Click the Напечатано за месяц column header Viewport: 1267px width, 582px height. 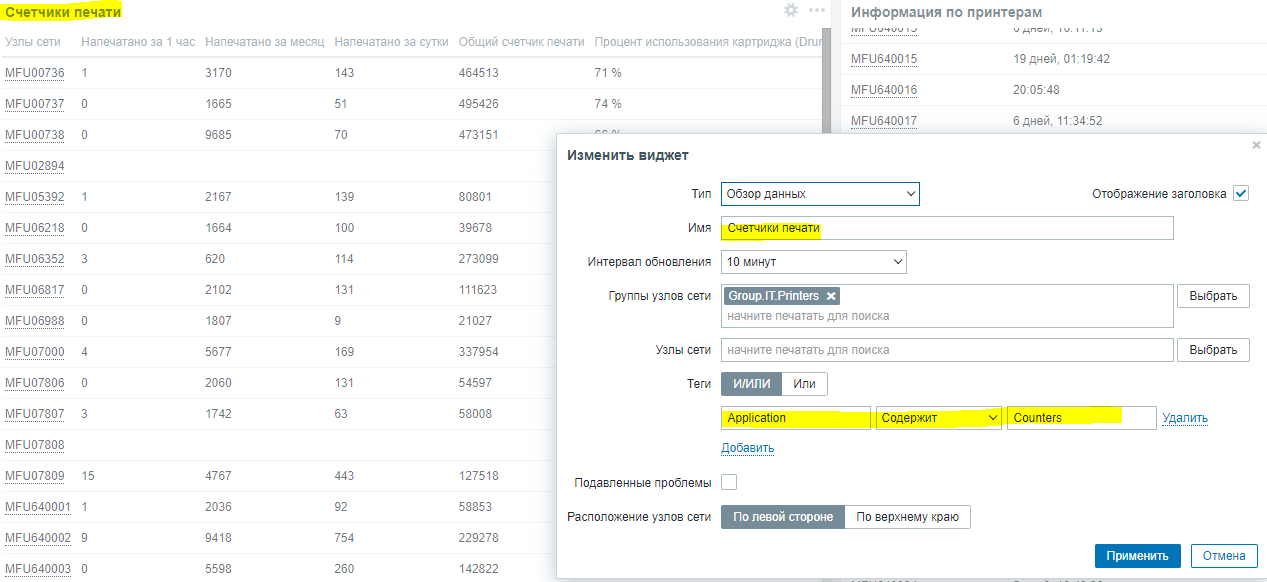tap(265, 42)
